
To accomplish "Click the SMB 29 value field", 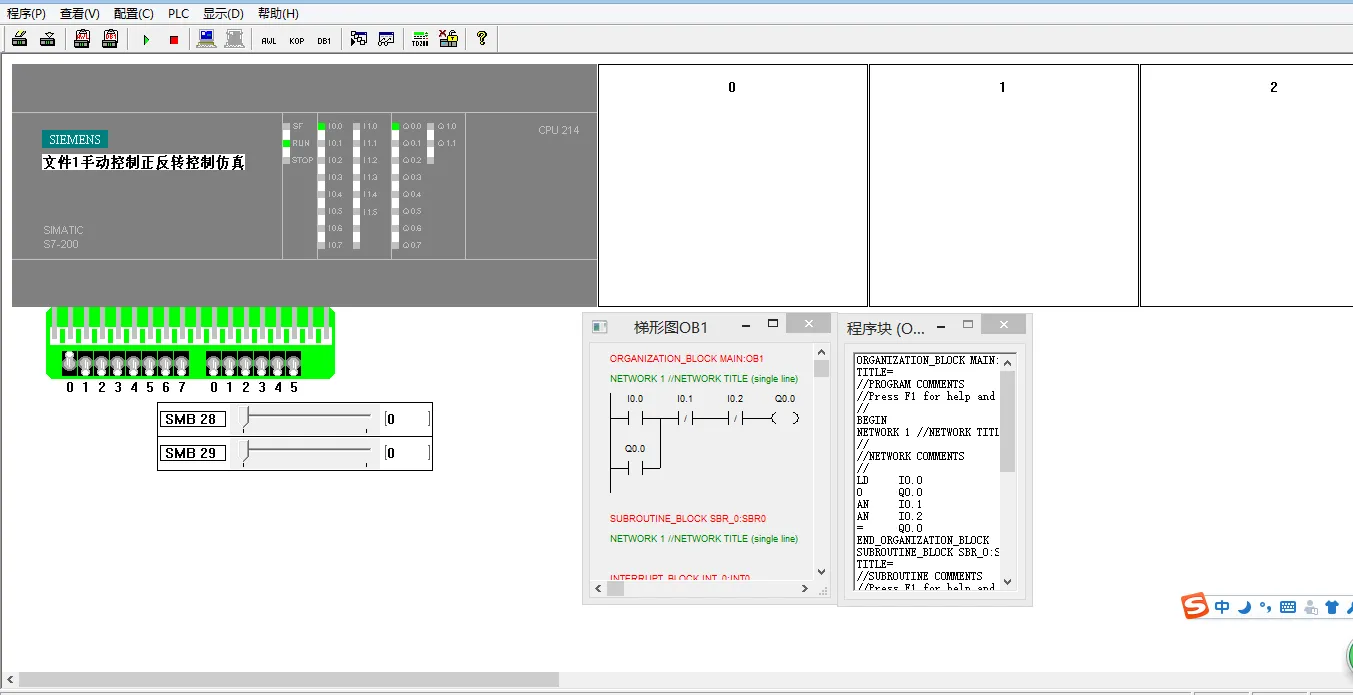I will 407,453.
